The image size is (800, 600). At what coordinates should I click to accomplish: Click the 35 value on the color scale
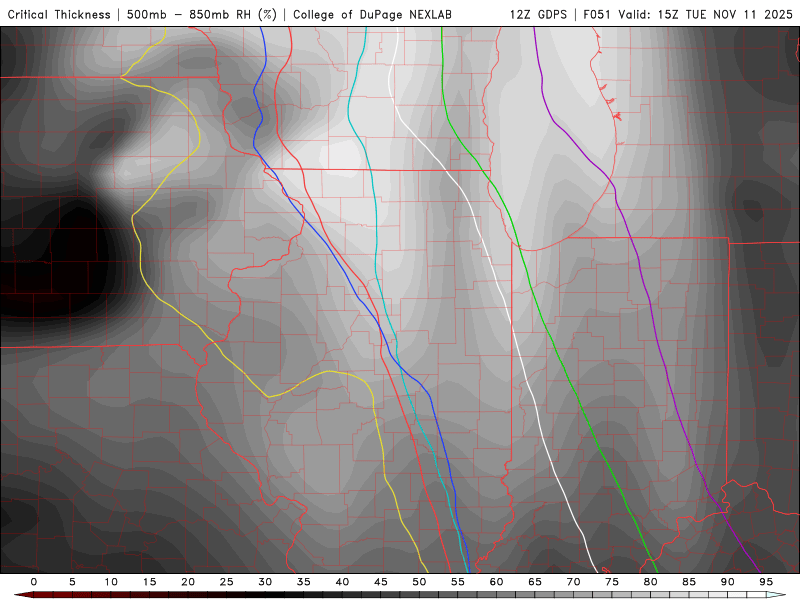[x=304, y=582]
